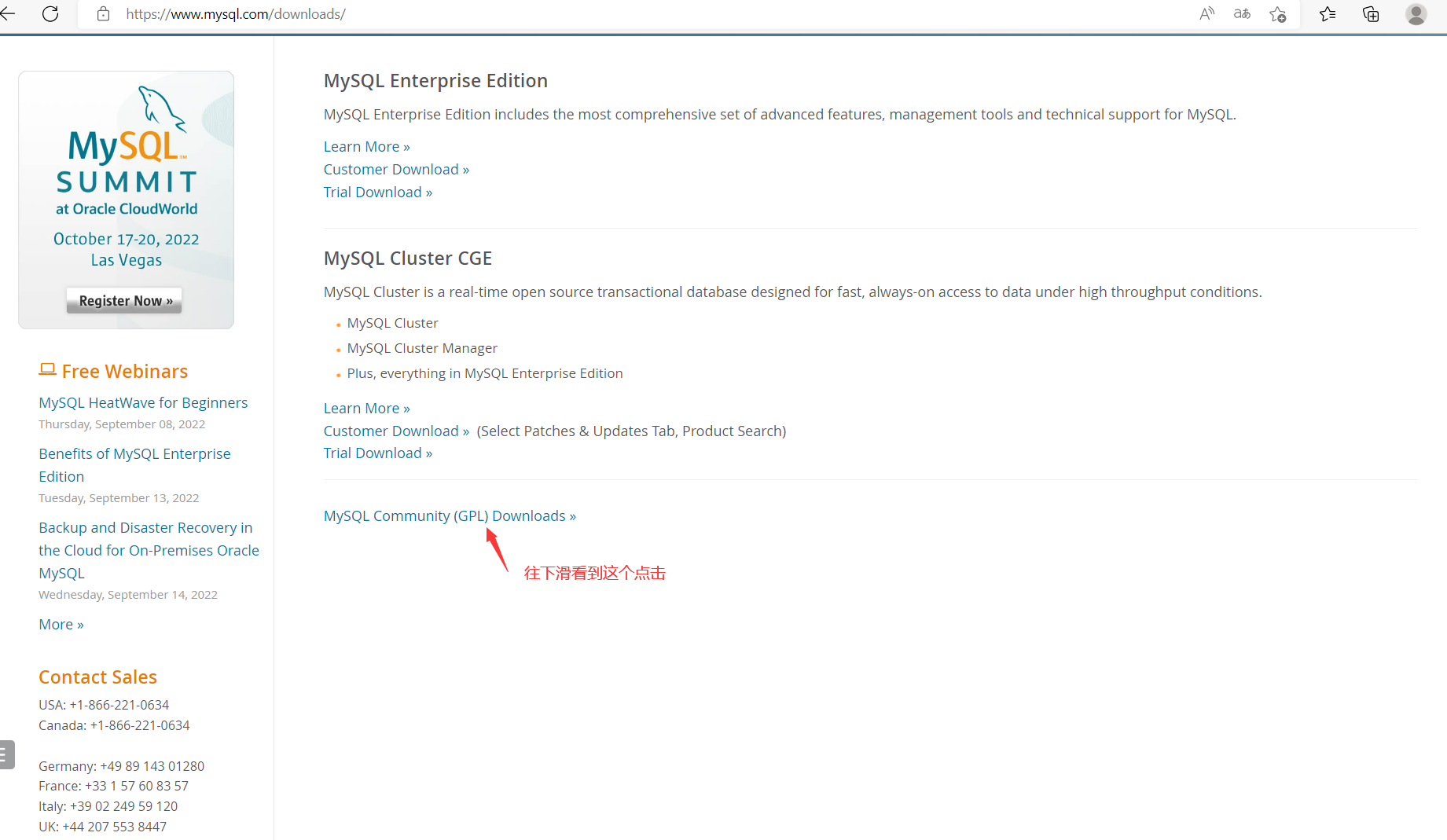View site information lock icon
Viewport: 1447px width, 840px height.
pos(103,14)
